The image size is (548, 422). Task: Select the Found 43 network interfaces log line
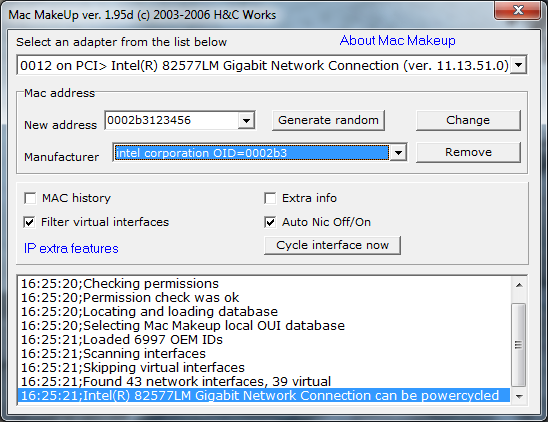point(176,381)
